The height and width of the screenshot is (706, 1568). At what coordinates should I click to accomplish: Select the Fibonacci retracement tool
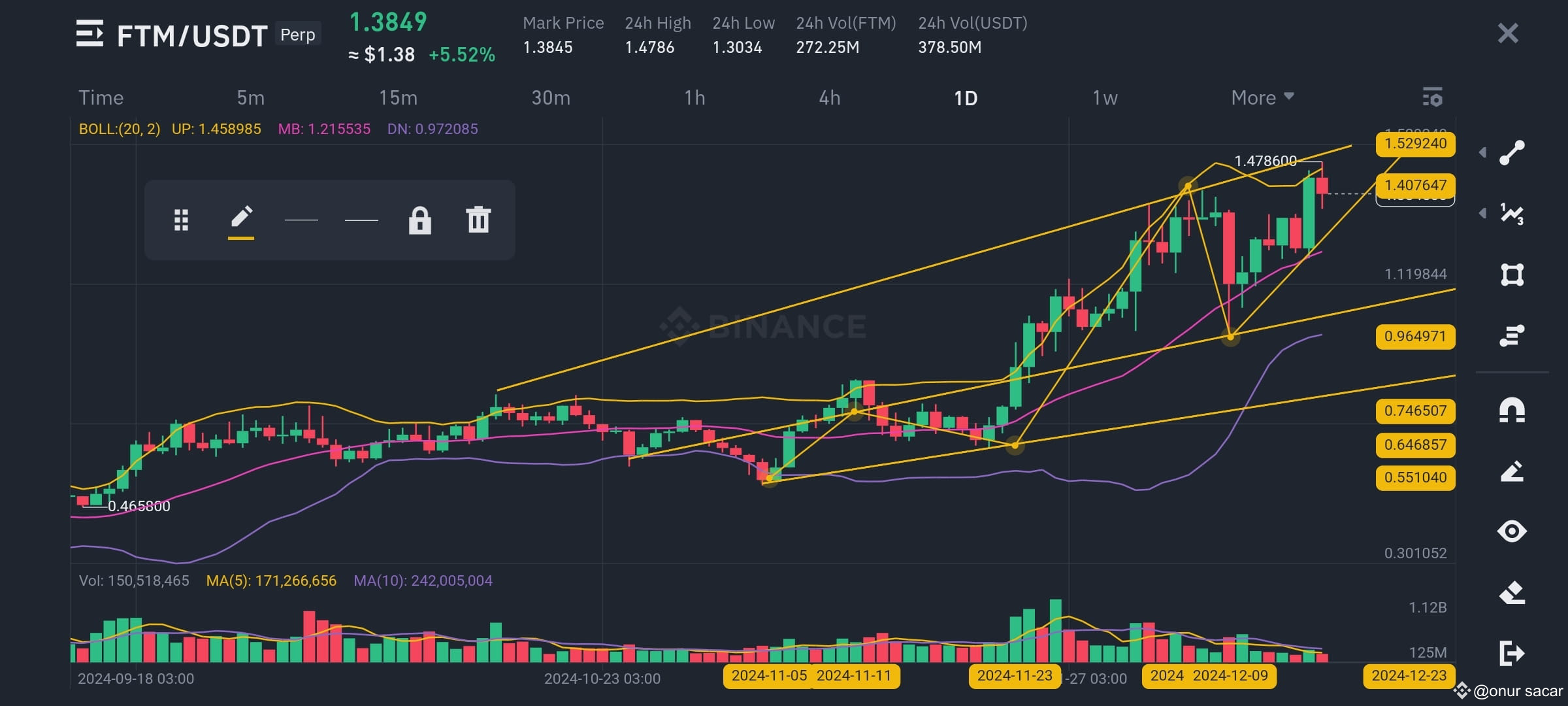click(x=1512, y=335)
